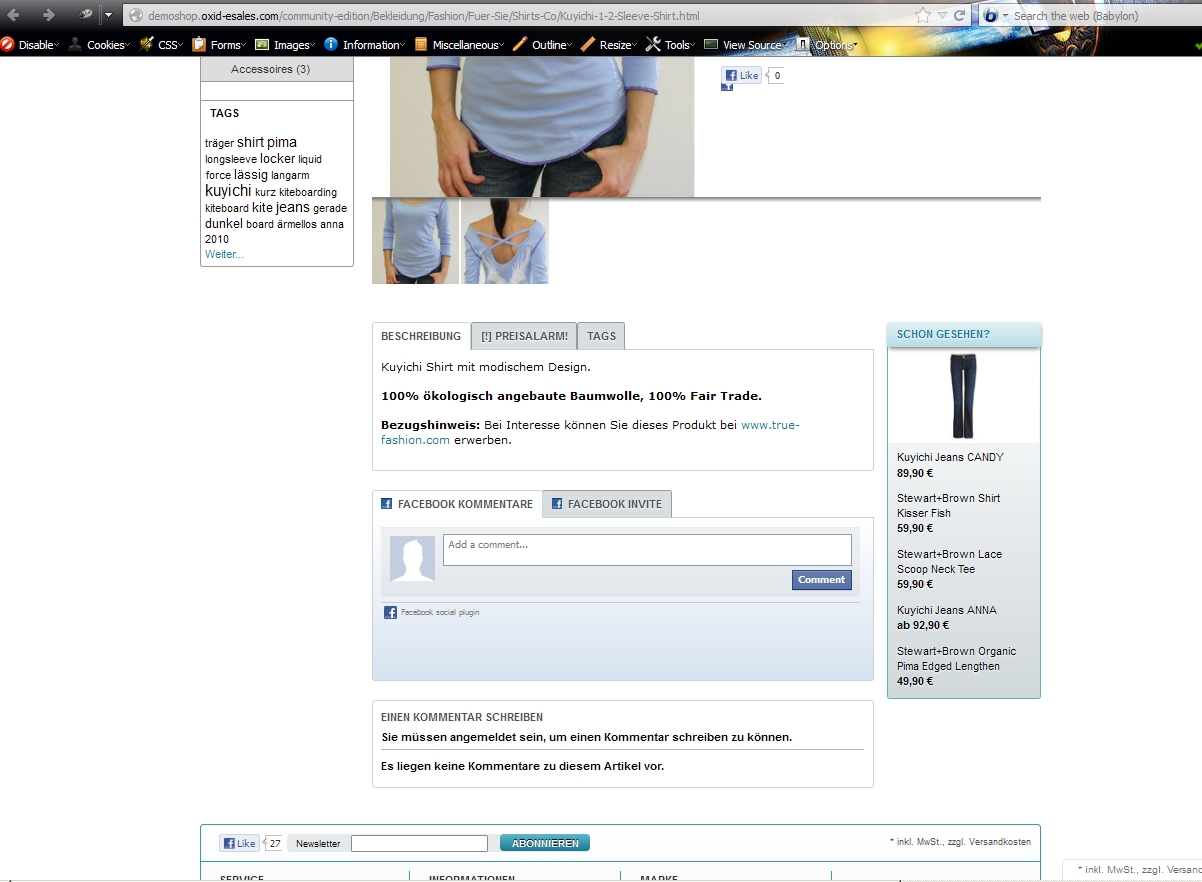
Task: Click the reload page icon
Action: (x=960, y=15)
